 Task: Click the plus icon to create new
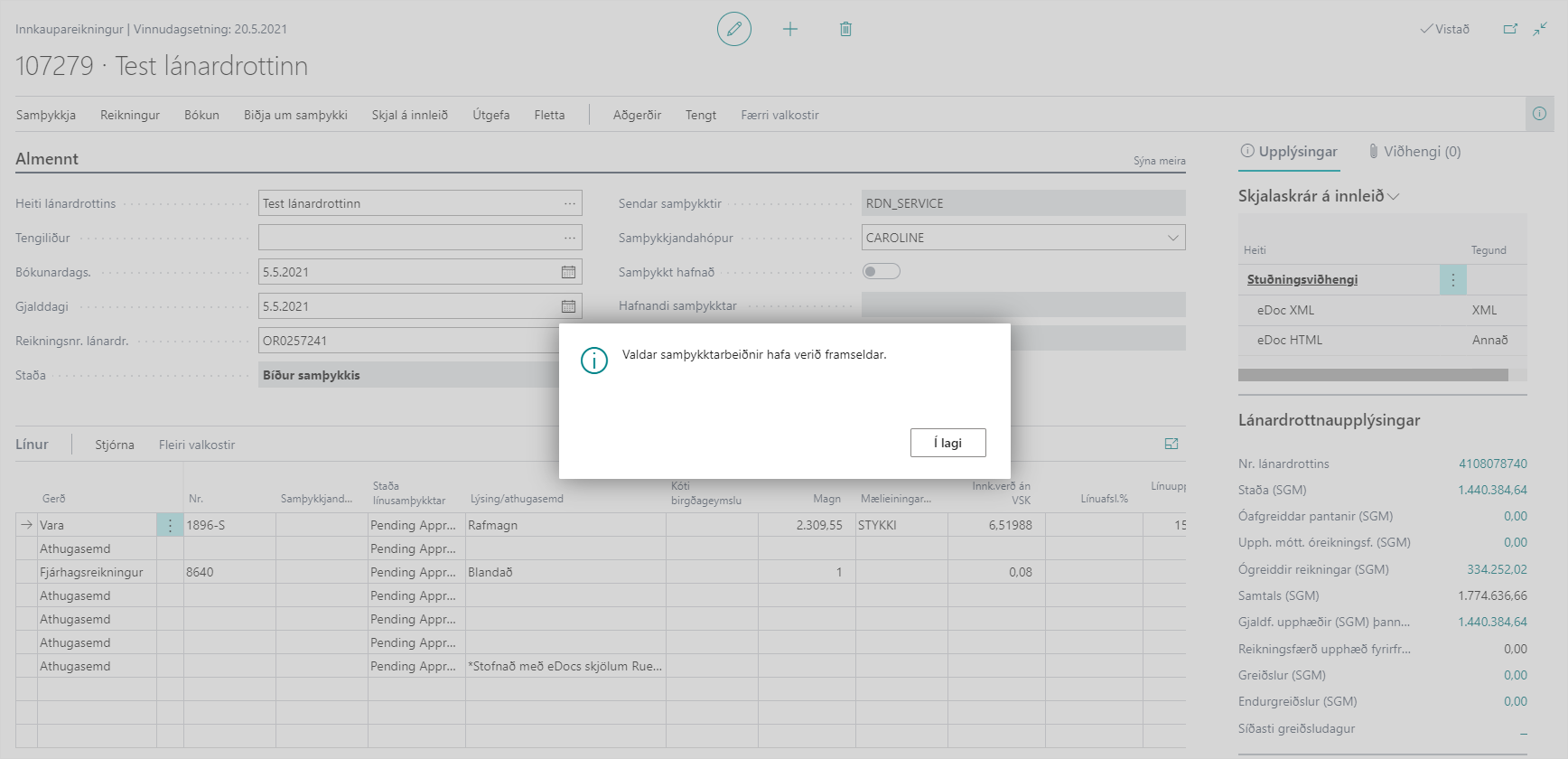tap(789, 29)
